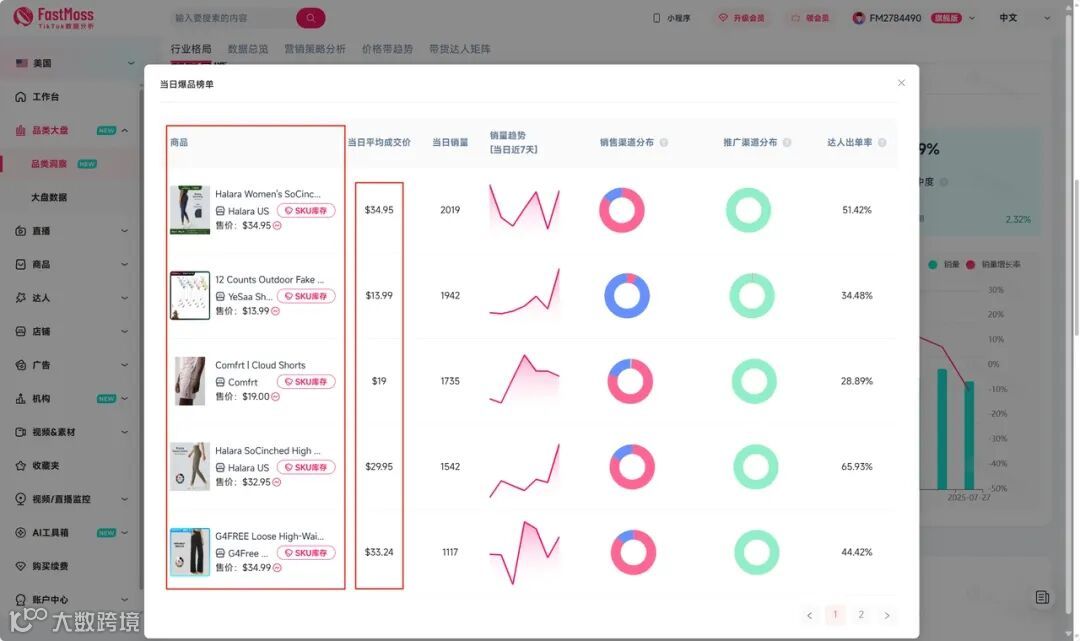Close the 当日爆品榜单 dialog

click(901, 83)
